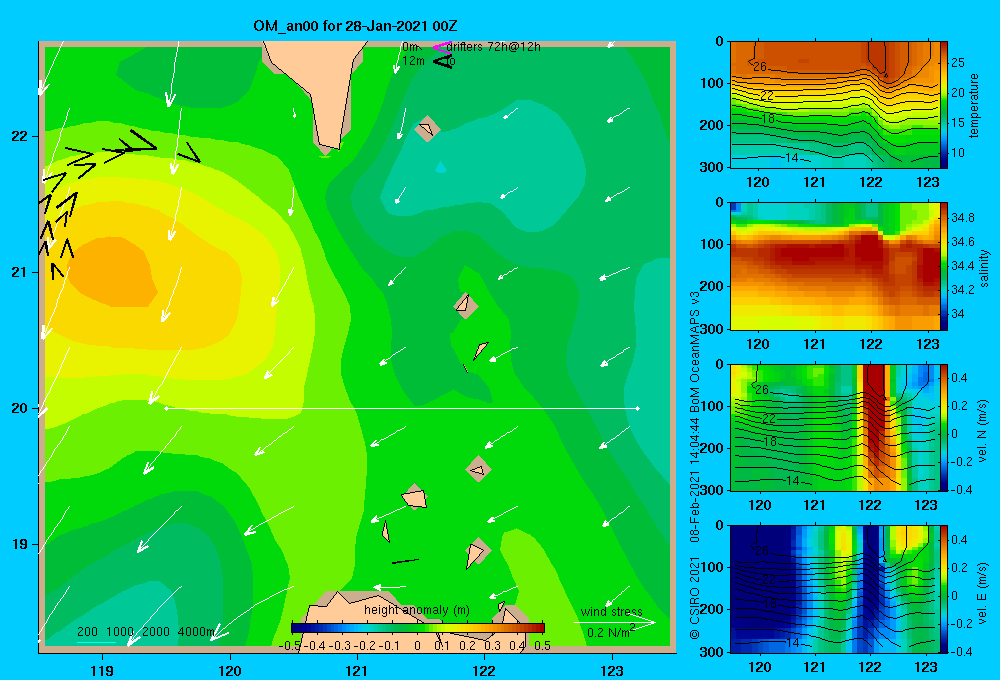Click the black 12m arrow legend symbol

click(x=442, y=61)
